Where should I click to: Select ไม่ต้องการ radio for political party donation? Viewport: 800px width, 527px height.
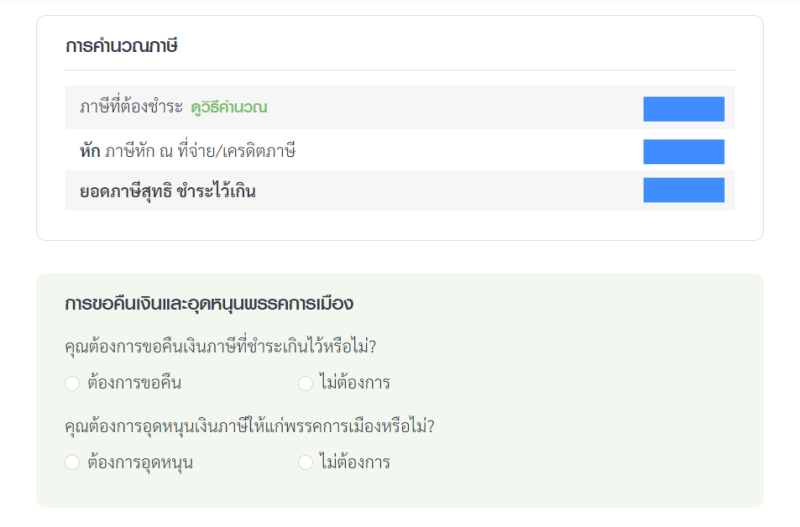pyautogui.click(x=305, y=462)
